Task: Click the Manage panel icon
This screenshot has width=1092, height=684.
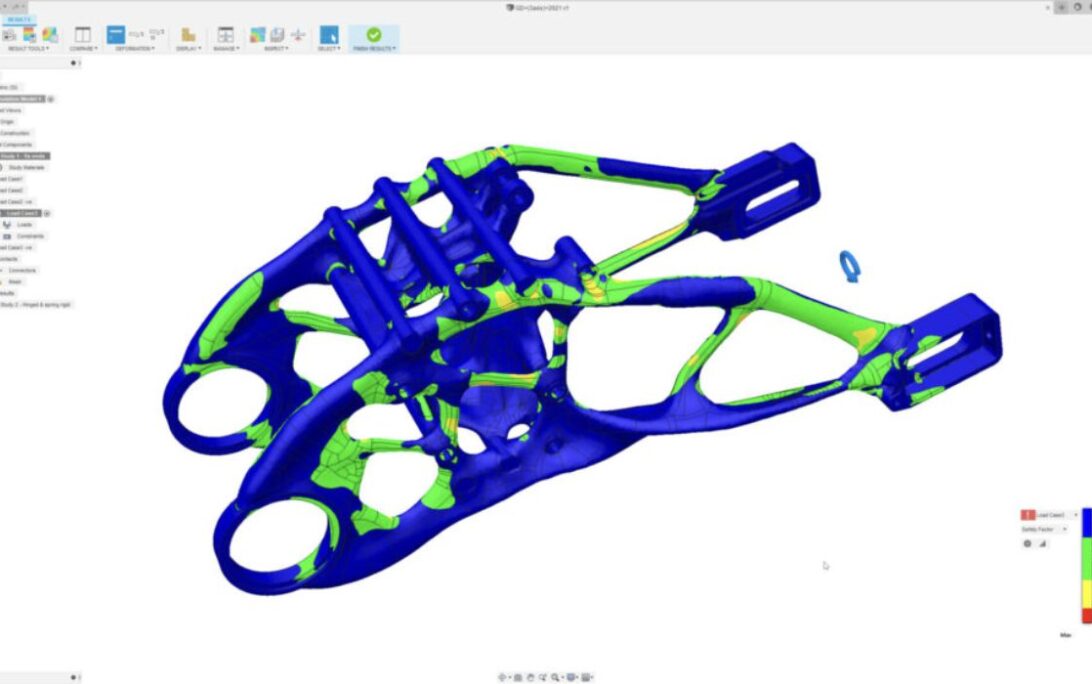Action: pos(225,33)
